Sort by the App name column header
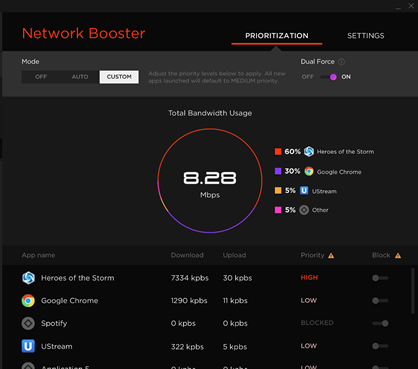This screenshot has width=418, height=369. pos(38,255)
